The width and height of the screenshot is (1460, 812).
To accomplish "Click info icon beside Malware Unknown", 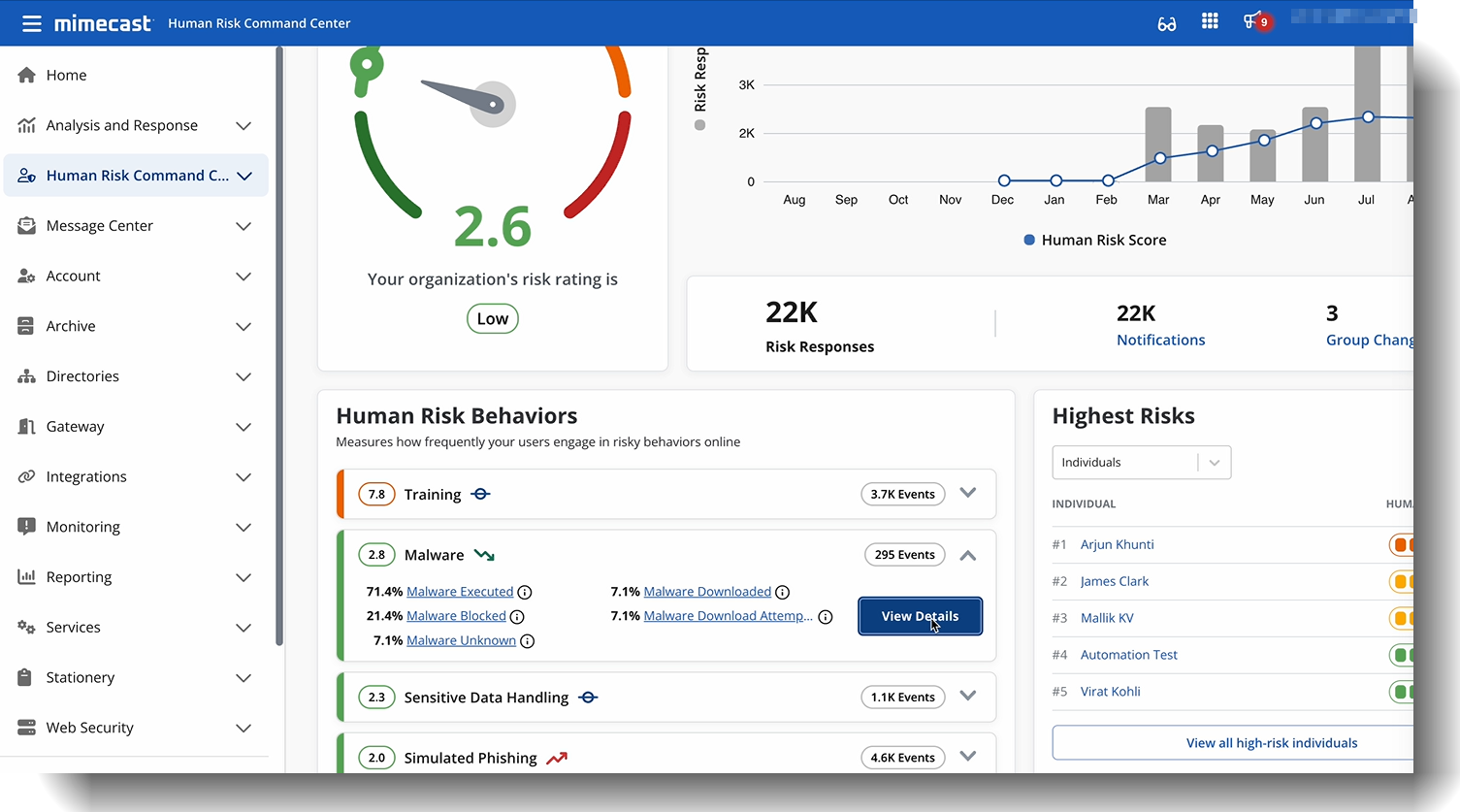I will click(x=528, y=641).
